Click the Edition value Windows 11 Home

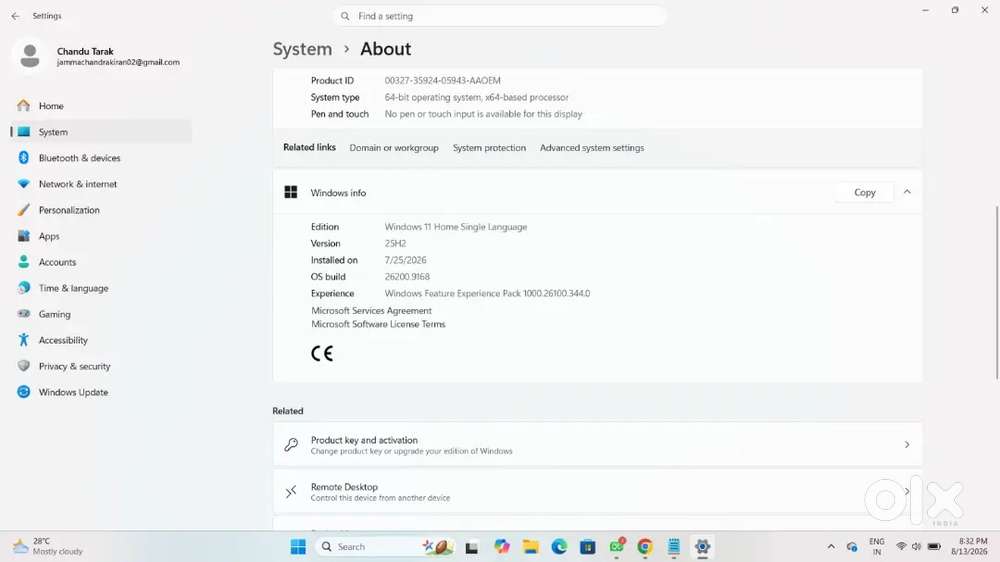click(455, 227)
